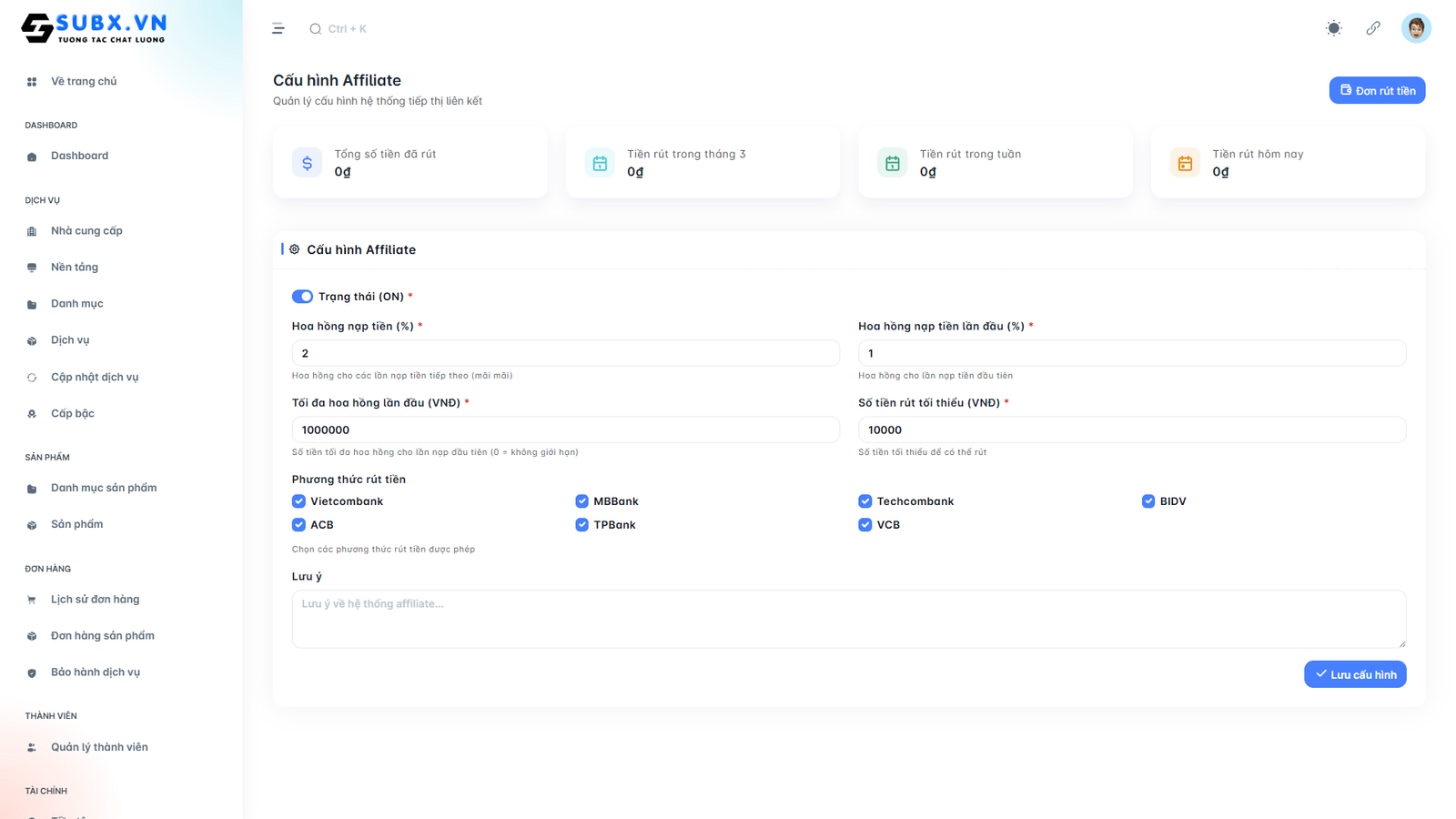
Task: Uncheck the Techcombank checkbox
Action: click(x=864, y=501)
